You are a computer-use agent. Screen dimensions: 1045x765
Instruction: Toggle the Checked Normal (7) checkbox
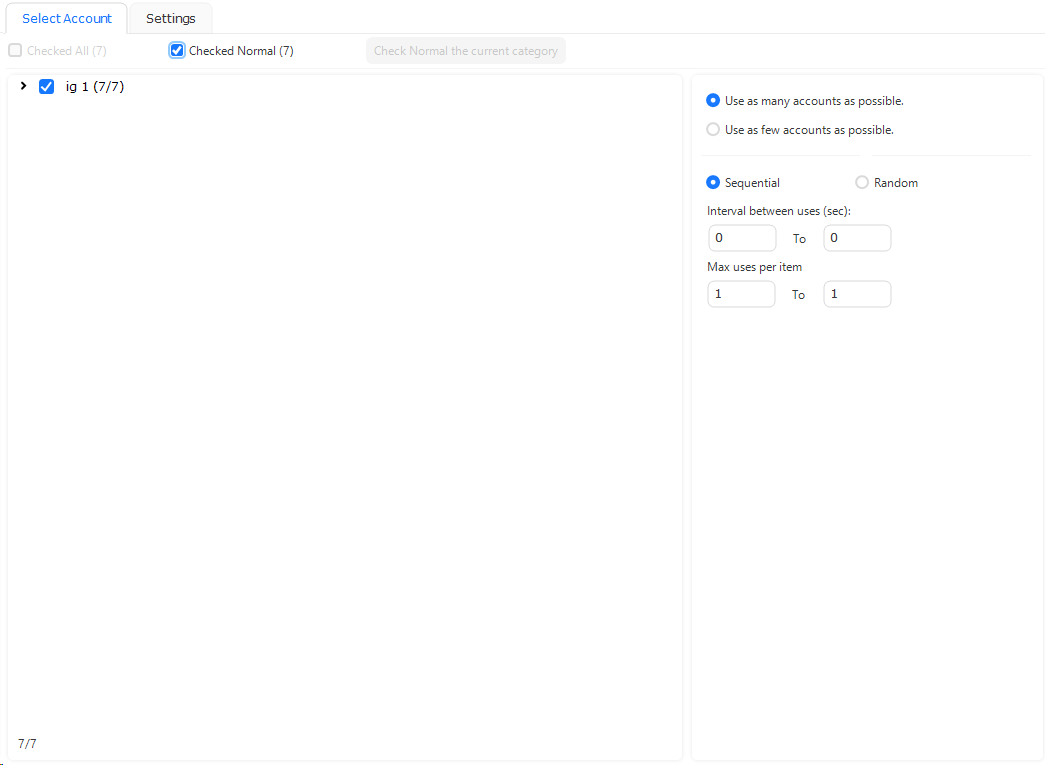click(x=177, y=50)
